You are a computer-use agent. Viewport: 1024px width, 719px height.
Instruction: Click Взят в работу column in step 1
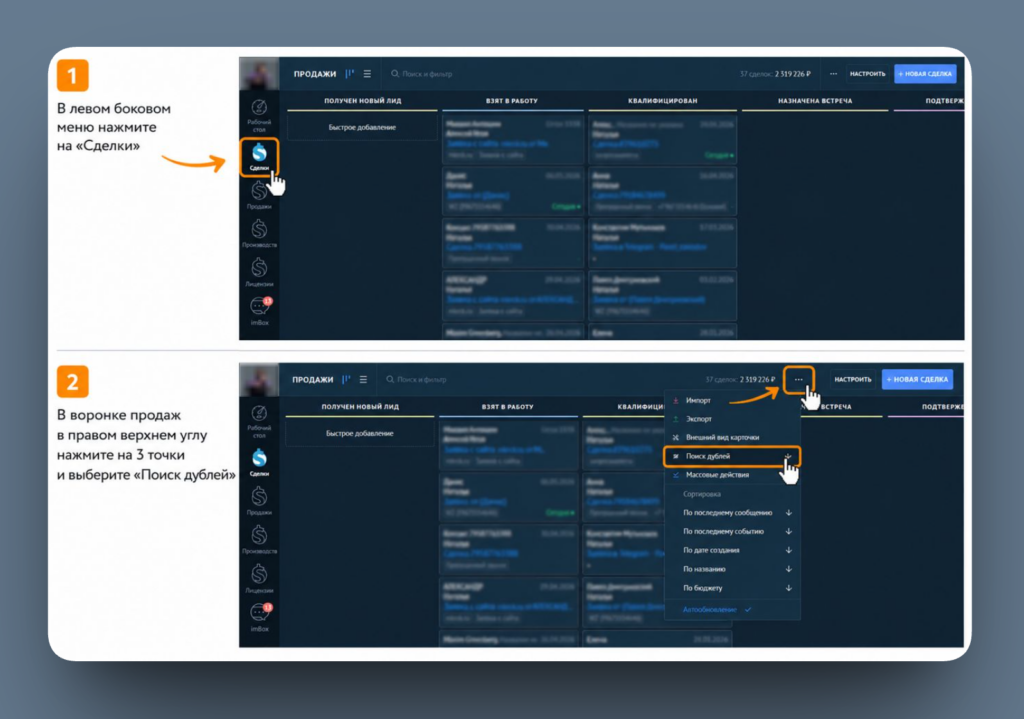(x=512, y=101)
